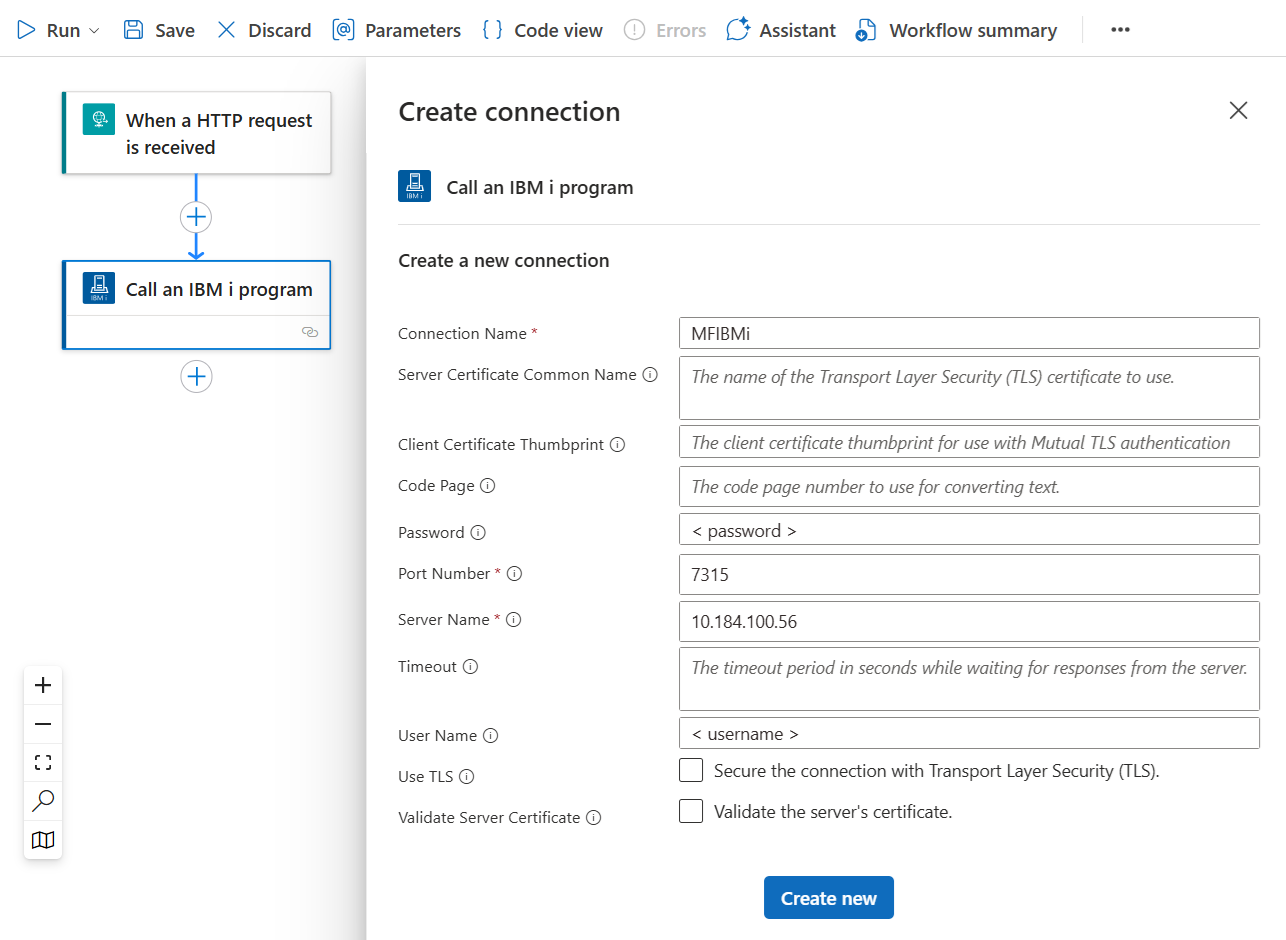Toggle the minimap

tap(43, 840)
